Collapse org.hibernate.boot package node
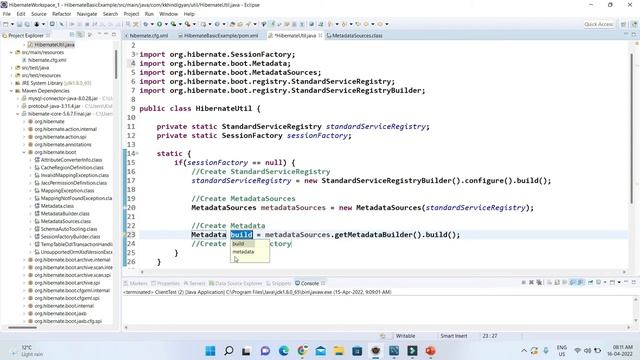The image size is (640, 360). pyautogui.click(x=24, y=152)
